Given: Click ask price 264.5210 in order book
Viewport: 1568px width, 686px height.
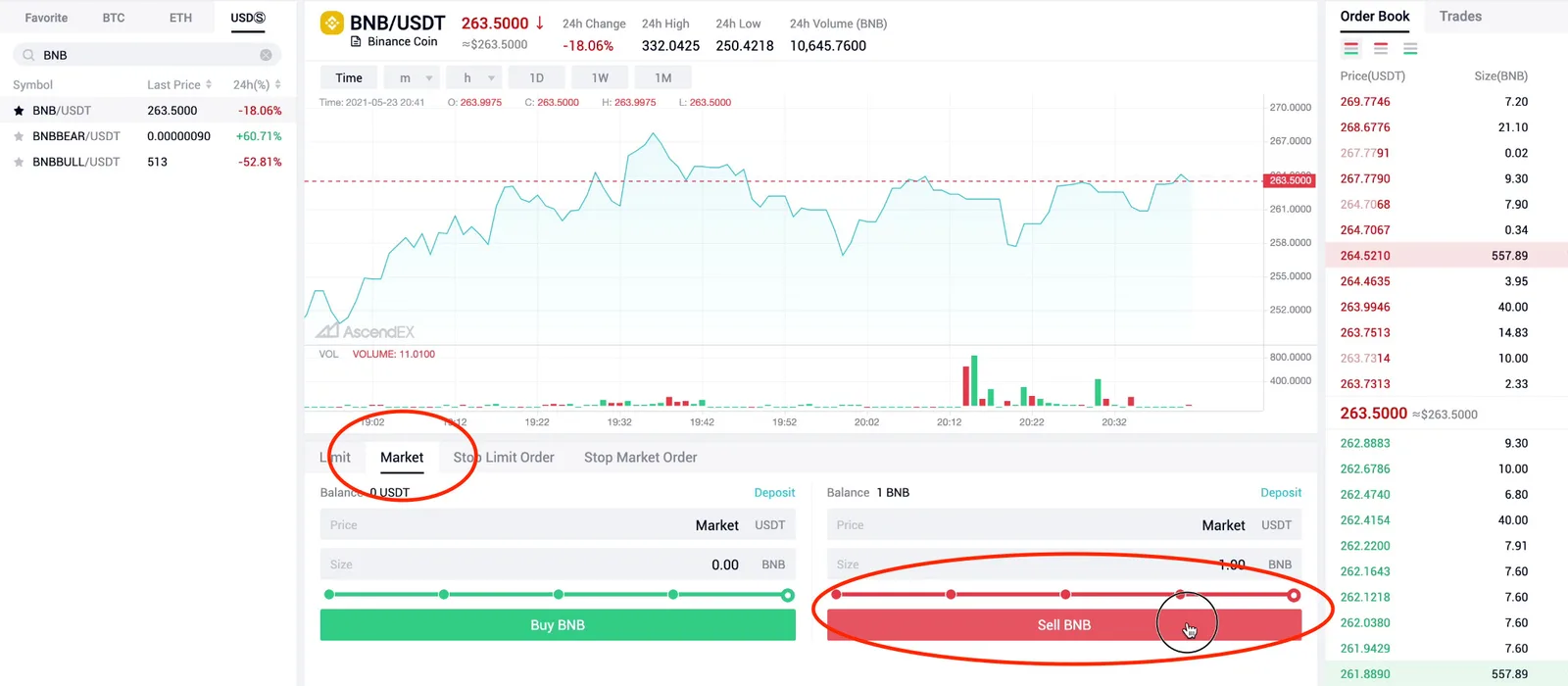Looking at the screenshot, I should click(1365, 256).
